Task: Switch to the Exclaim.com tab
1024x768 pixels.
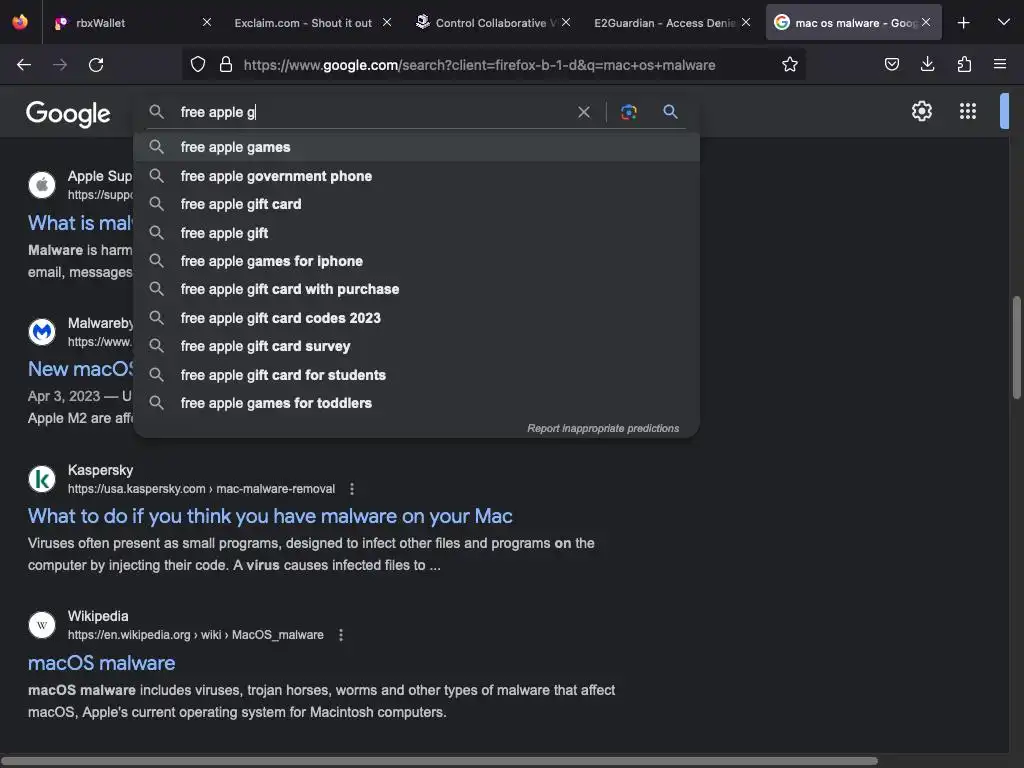Action: (303, 23)
